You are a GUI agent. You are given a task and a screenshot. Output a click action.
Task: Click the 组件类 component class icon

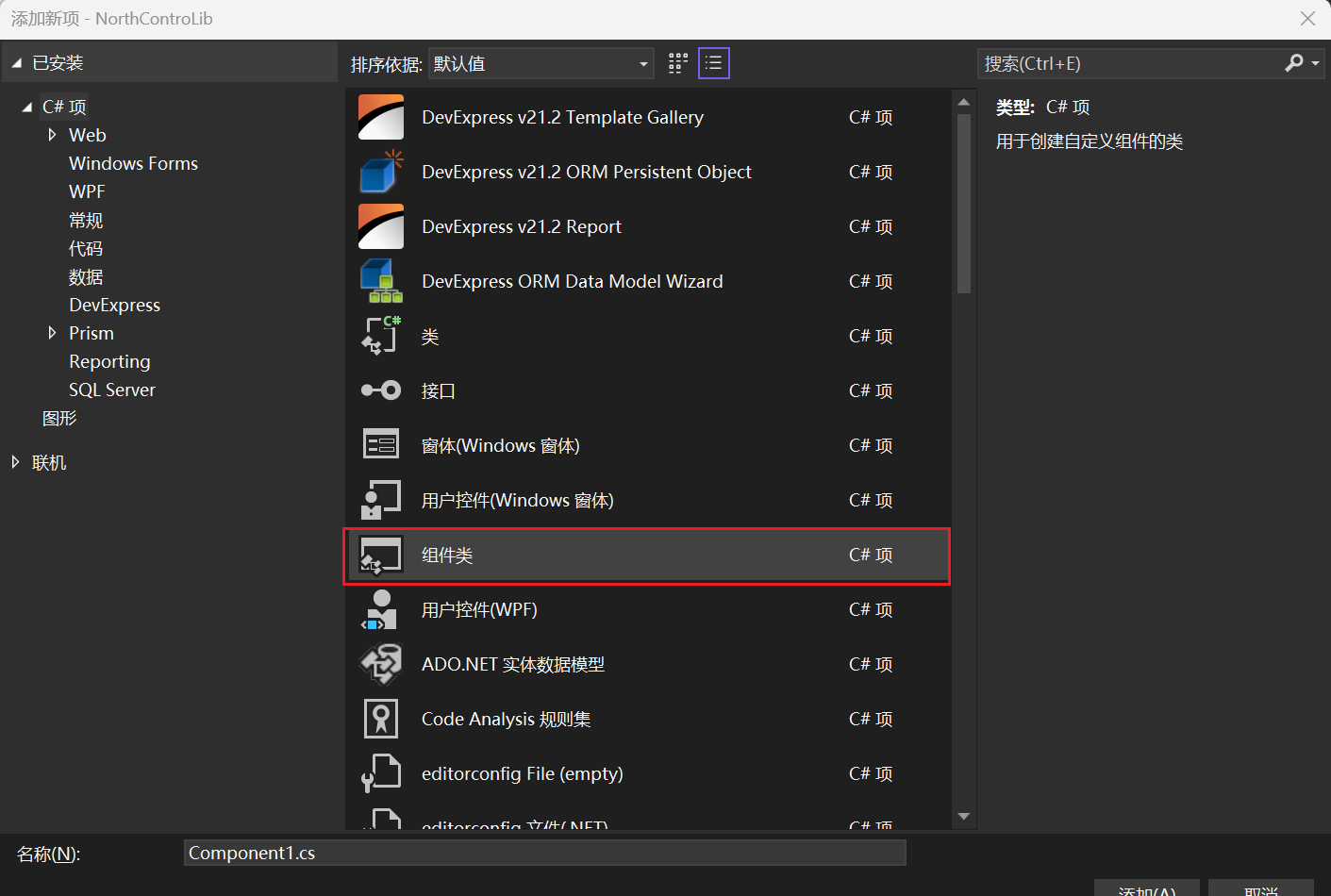[381, 555]
